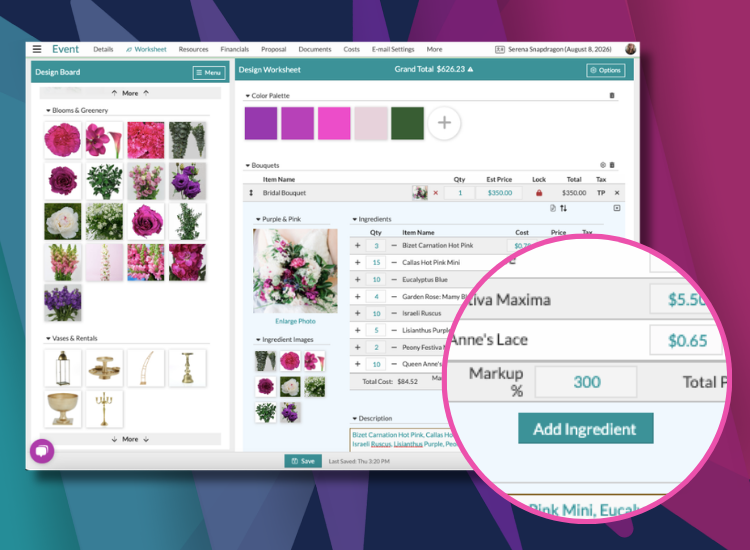Select the pale pink color swatch
Image resolution: width=750 pixels, height=550 pixels.
tap(371, 123)
